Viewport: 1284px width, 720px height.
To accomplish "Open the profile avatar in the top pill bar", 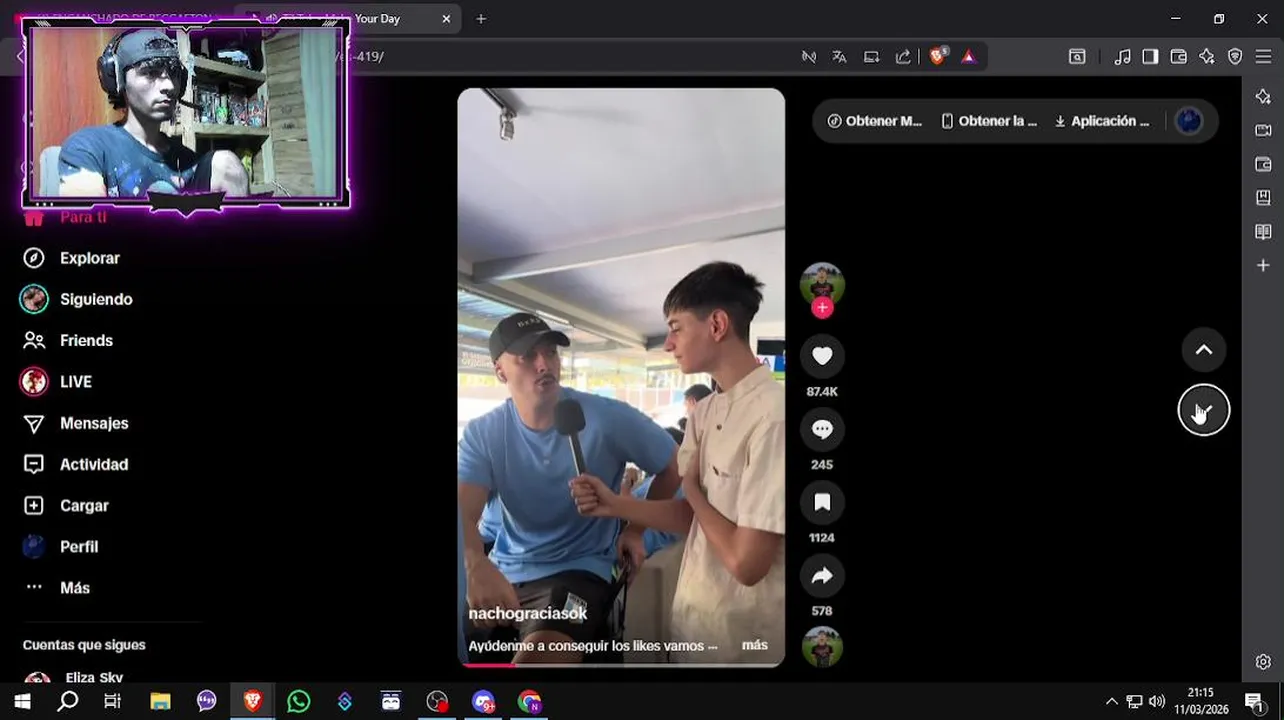I will point(1189,121).
